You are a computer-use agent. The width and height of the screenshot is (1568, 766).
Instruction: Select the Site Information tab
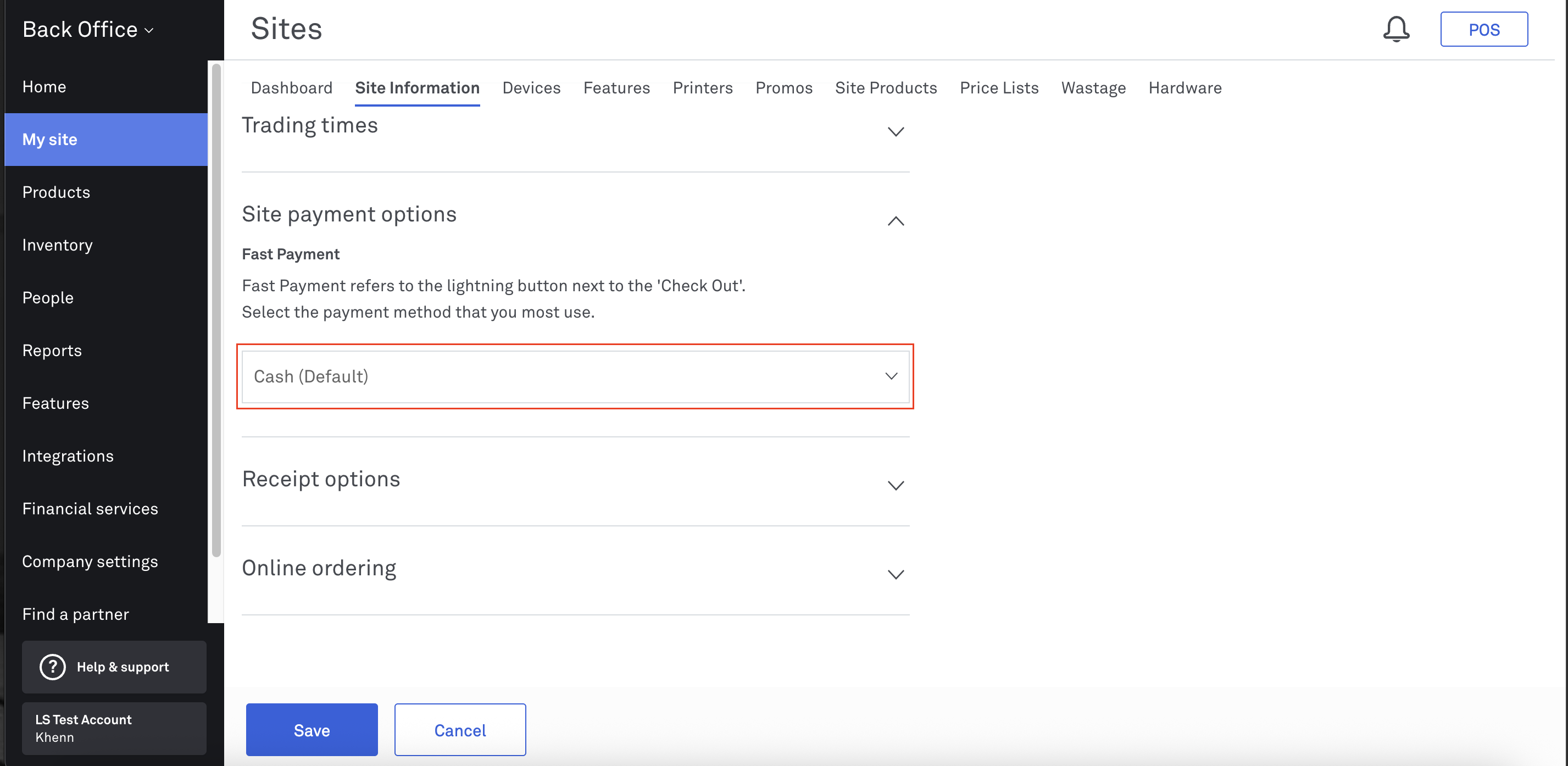click(x=417, y=88)
